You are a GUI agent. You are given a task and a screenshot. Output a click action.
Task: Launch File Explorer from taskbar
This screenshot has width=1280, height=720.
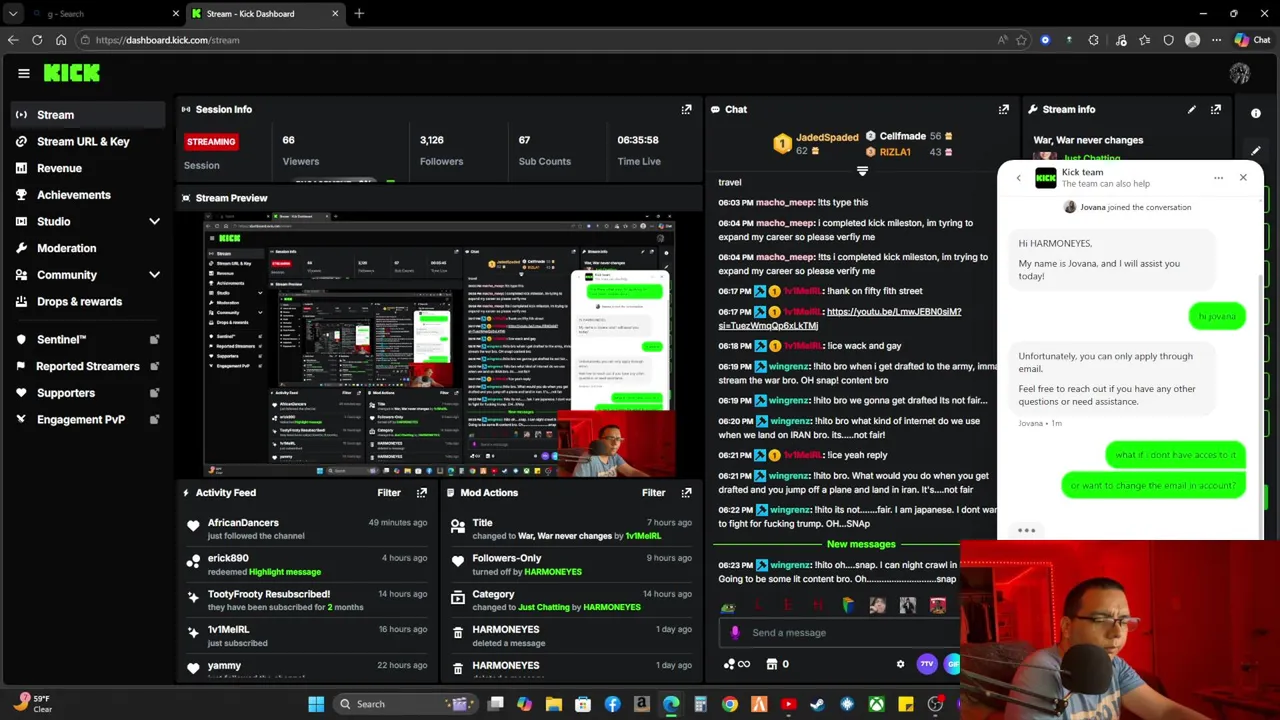(554, 704)
